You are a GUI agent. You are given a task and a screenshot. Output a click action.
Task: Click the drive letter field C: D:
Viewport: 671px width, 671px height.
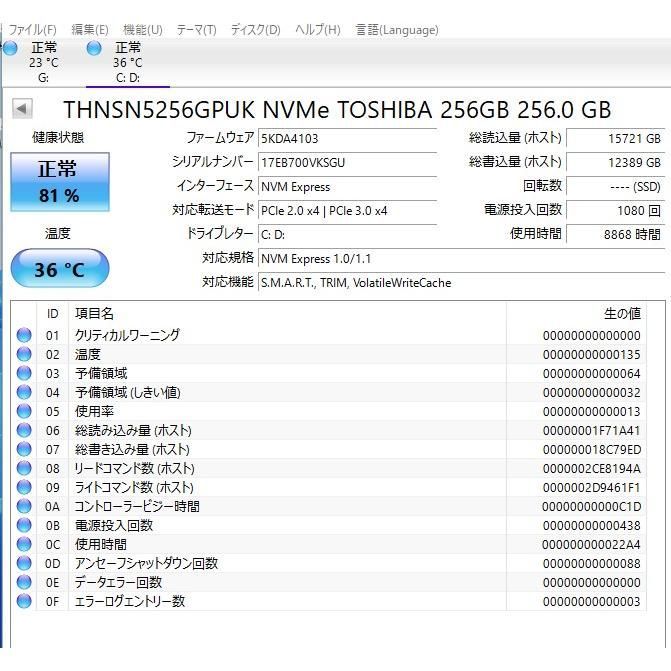tap(347, 234)
